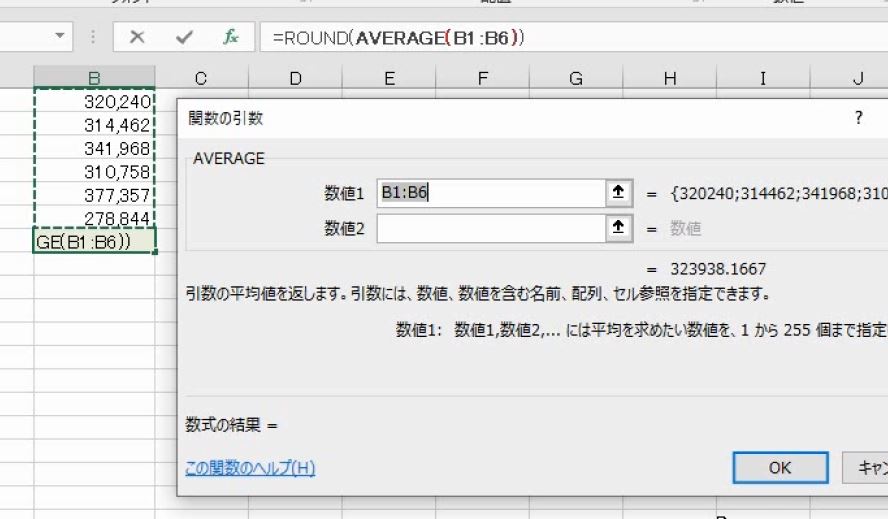The height and width of the screenshot is (519, 888).
Task: Click the editing cell showing GE(B1:B6))
Action: pos(94,241)
